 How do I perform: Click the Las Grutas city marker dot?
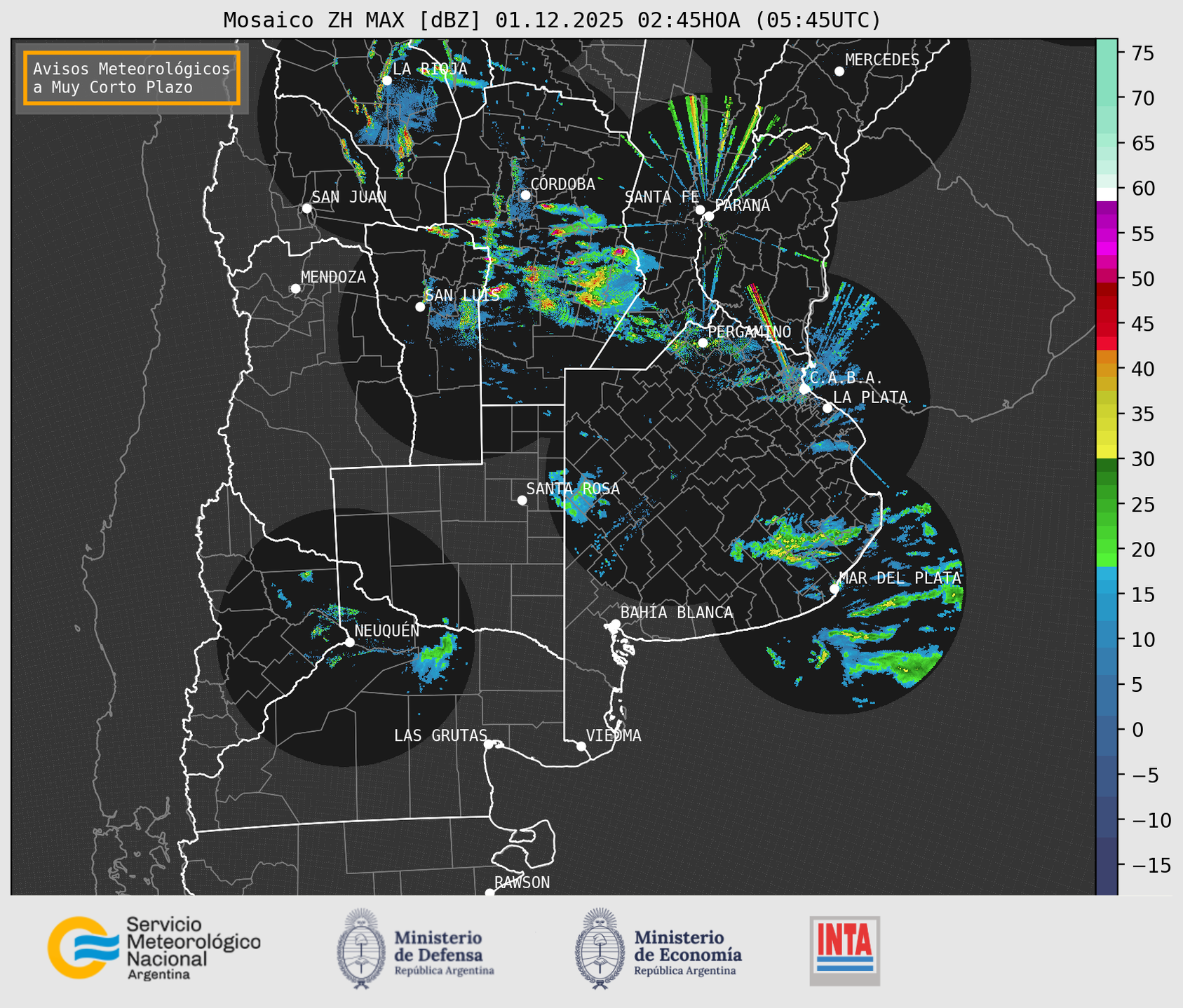point(489,744)
